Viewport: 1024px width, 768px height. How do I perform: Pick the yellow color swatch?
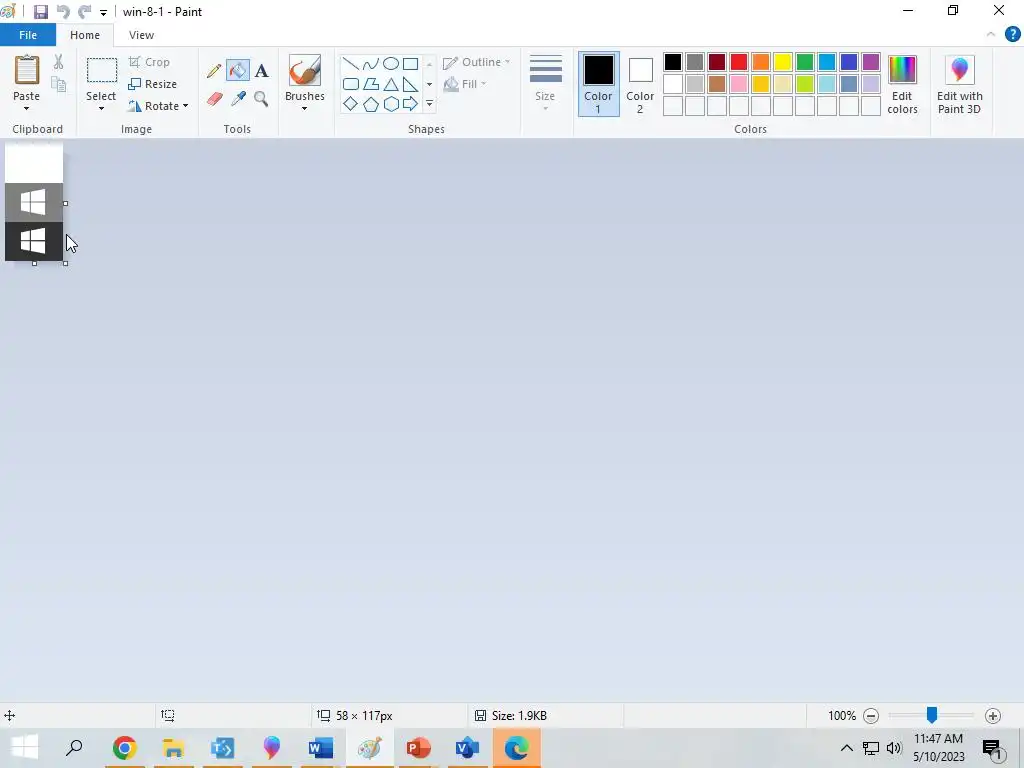pyautogui.click(x=782, y=62)
